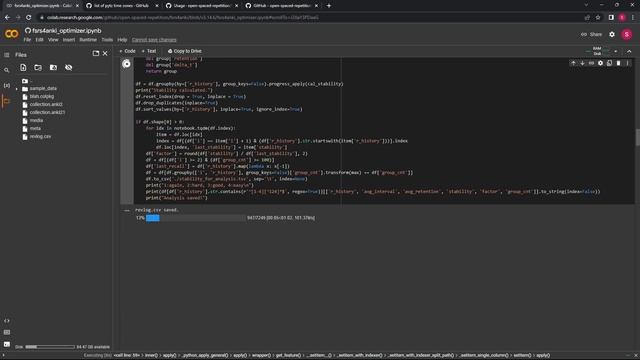Screen dimensions: 640x360
Task: Open Colab settings gear icon
Action: coord(612,34)
